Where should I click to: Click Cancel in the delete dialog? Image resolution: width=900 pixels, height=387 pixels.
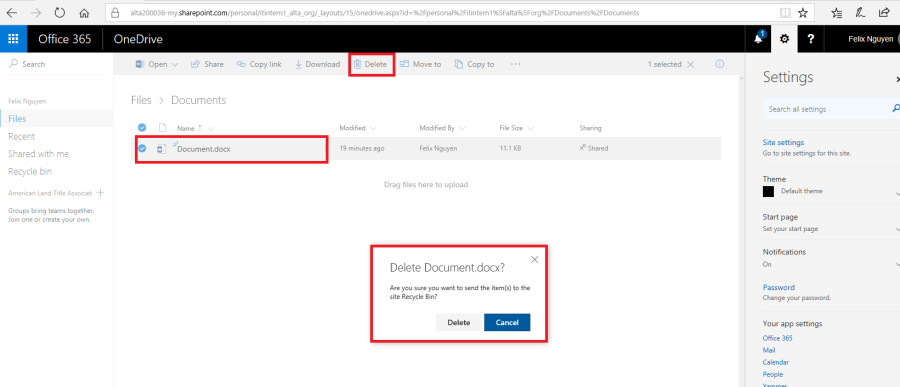pyautogui.click(x=507, y=323)
